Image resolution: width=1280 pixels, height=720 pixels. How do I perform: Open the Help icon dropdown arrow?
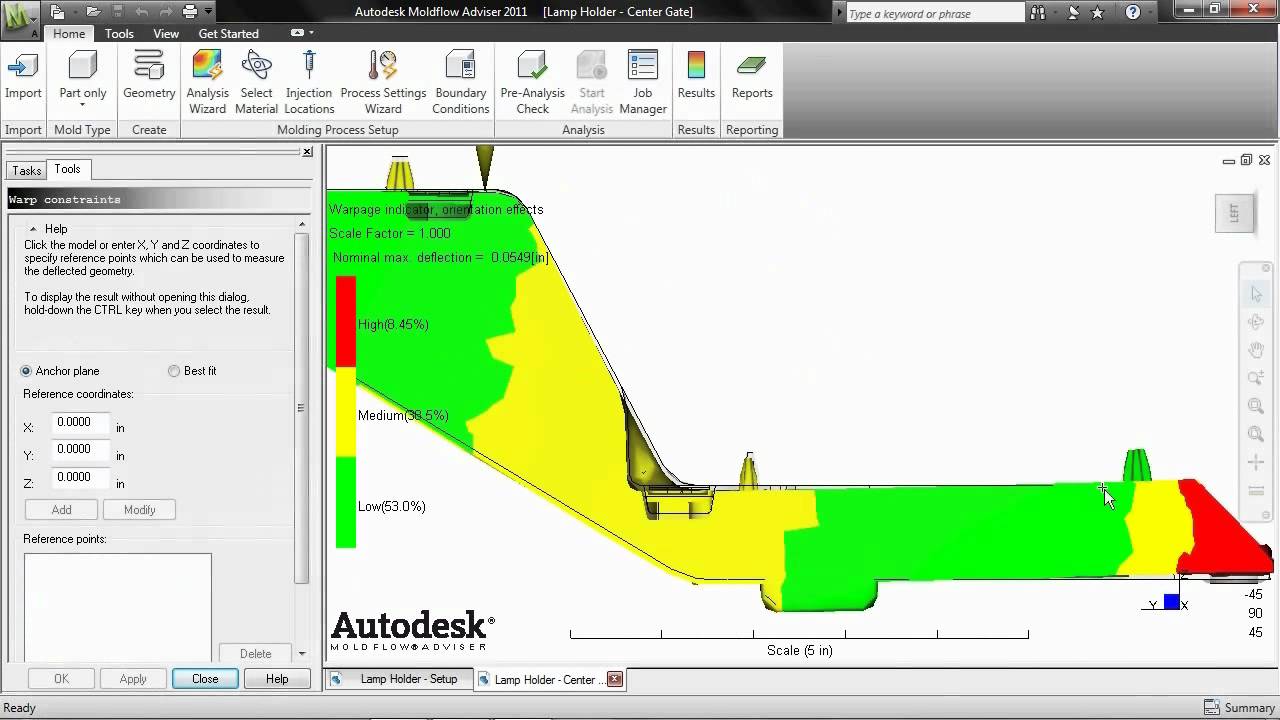[x=1151, y=13]
